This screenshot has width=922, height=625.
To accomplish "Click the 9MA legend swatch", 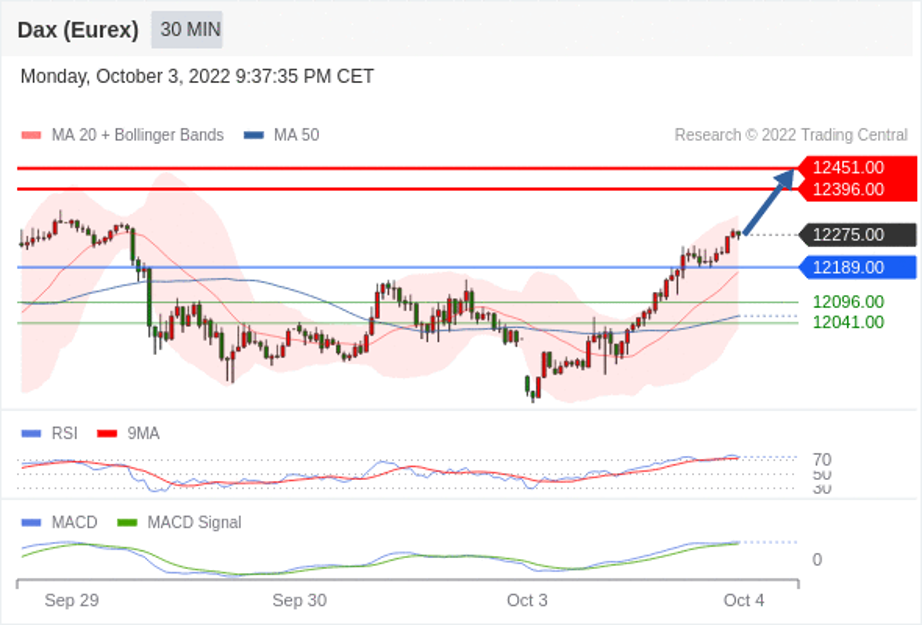I will [x=107, y=434].
